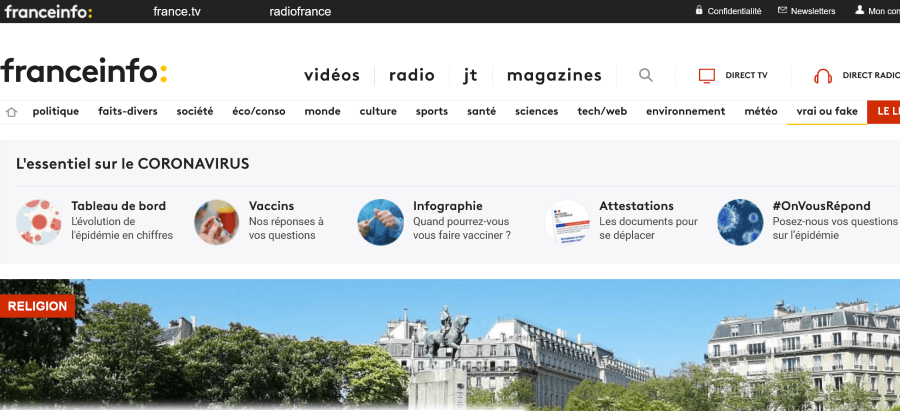This screenshot has height=411, width=900.
Task: Click 'Nos réponses à vos questions' text
Action: [286, 228]
